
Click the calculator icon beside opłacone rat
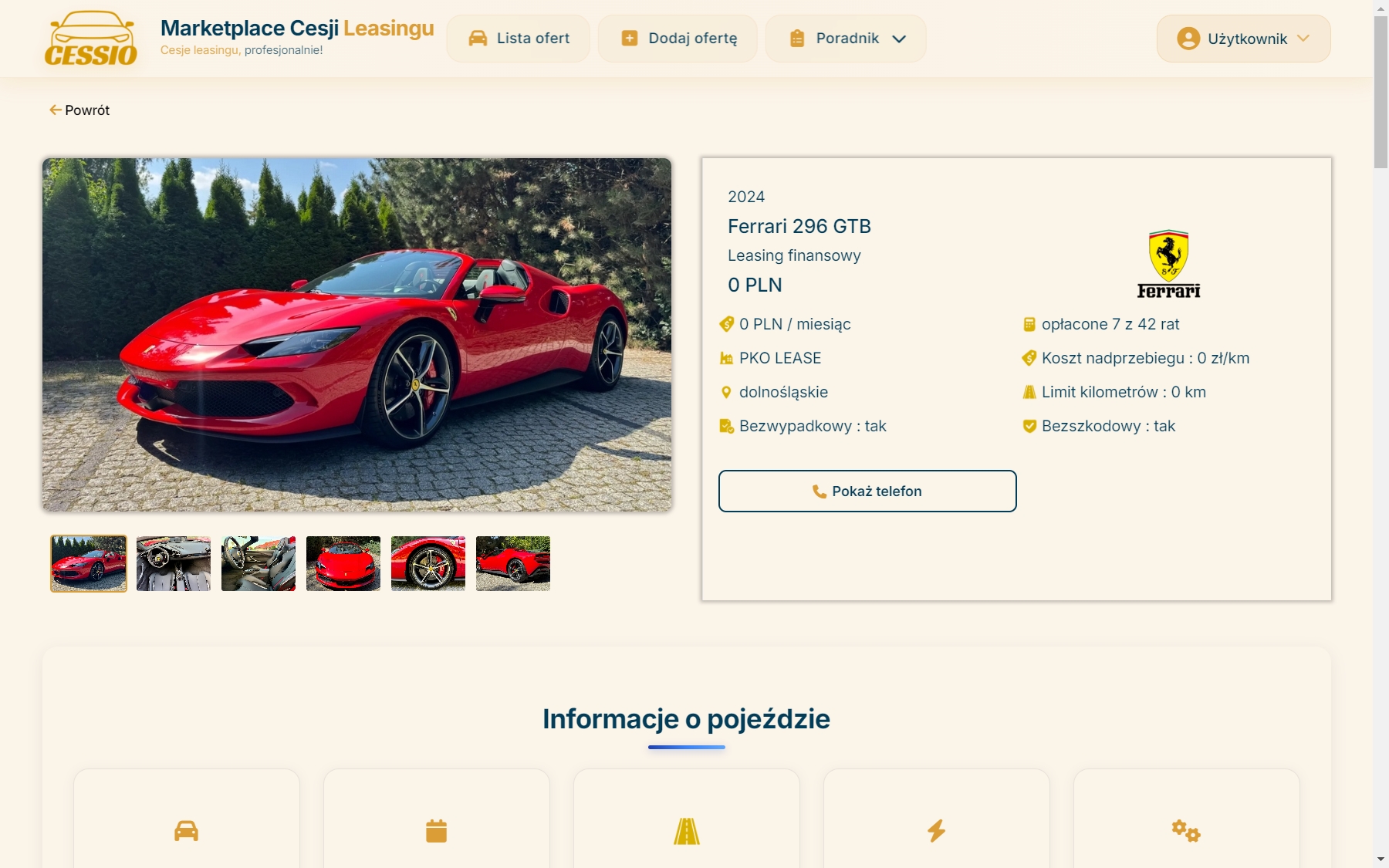[x=1029, y=324]
